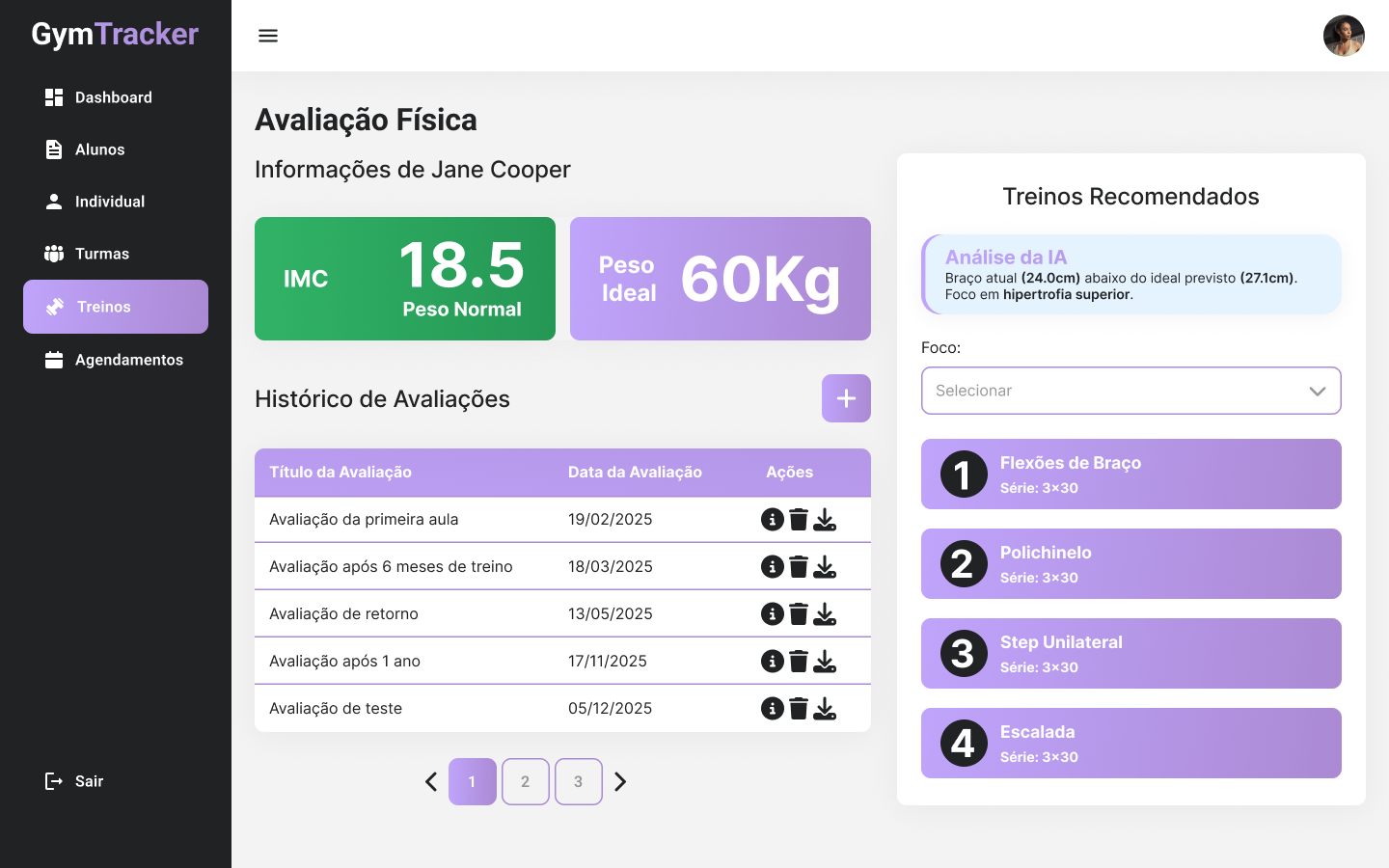Download the Avaliação de teste report
Screen dimensions: 1389x868
coord(825,709)
